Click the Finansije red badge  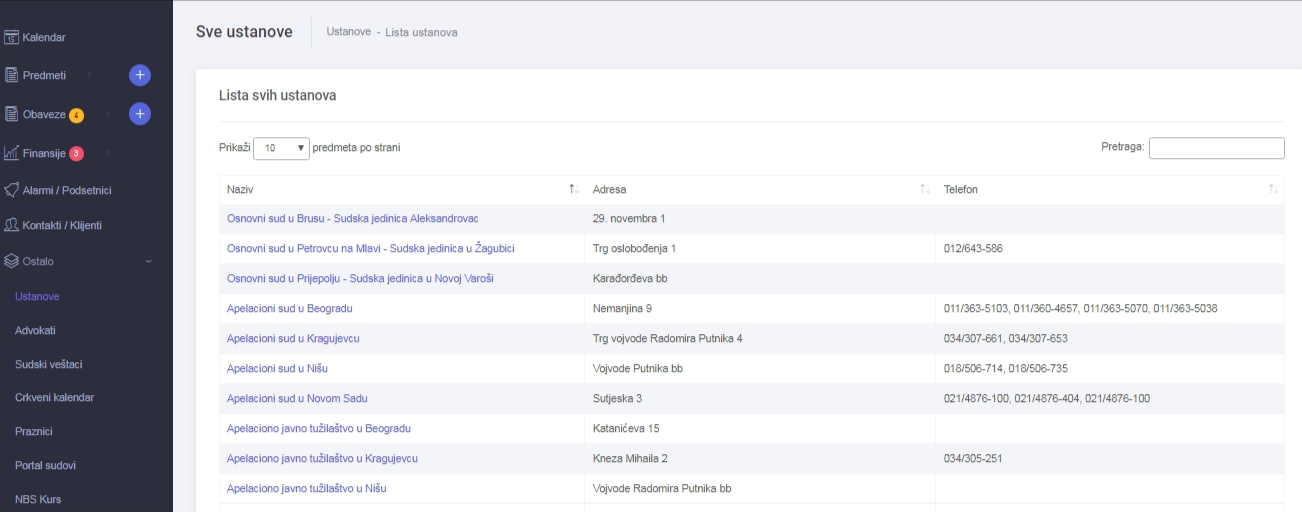pyautogui.click(x=76, y=153)
